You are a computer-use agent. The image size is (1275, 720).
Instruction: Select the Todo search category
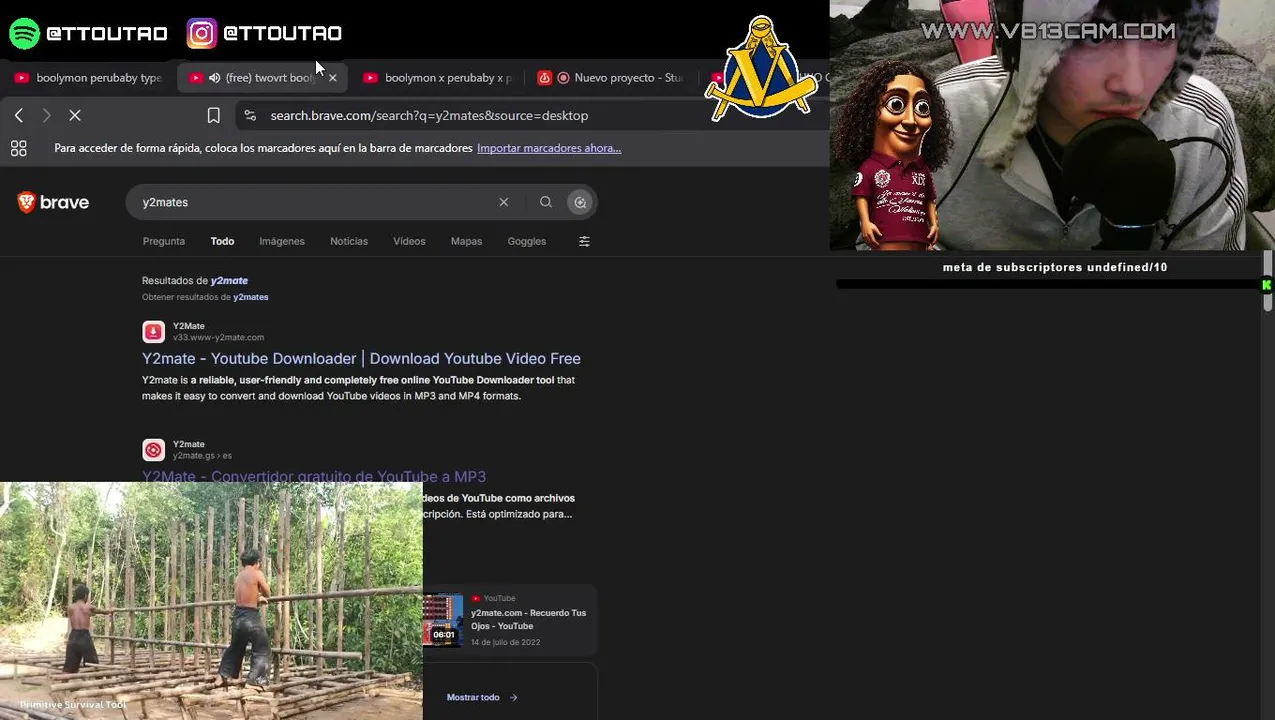pos(222,241)
